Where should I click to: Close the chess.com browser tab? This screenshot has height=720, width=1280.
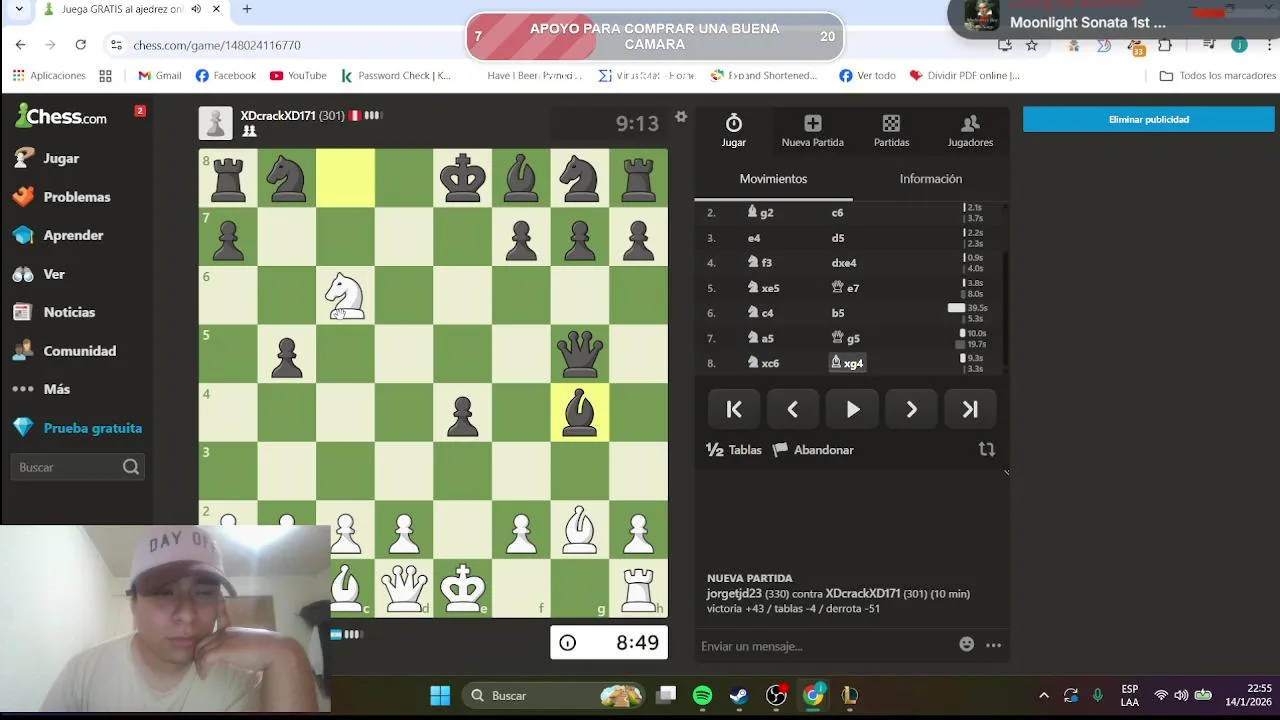coord(216,9)
